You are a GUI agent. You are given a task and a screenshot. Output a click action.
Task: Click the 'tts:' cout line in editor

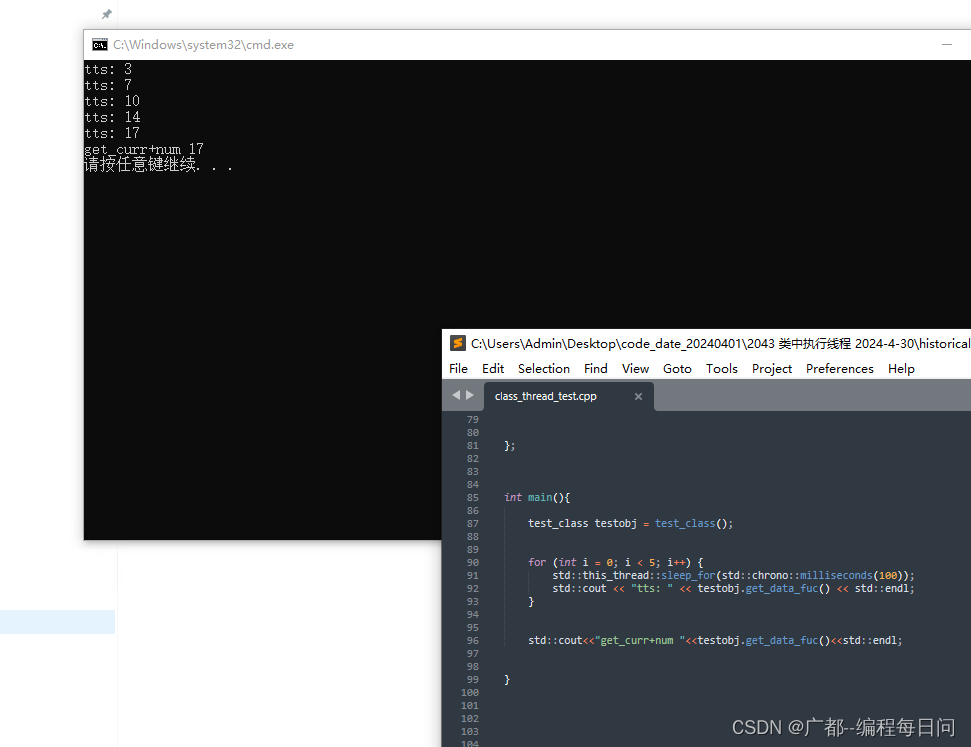tap(733, 588)
